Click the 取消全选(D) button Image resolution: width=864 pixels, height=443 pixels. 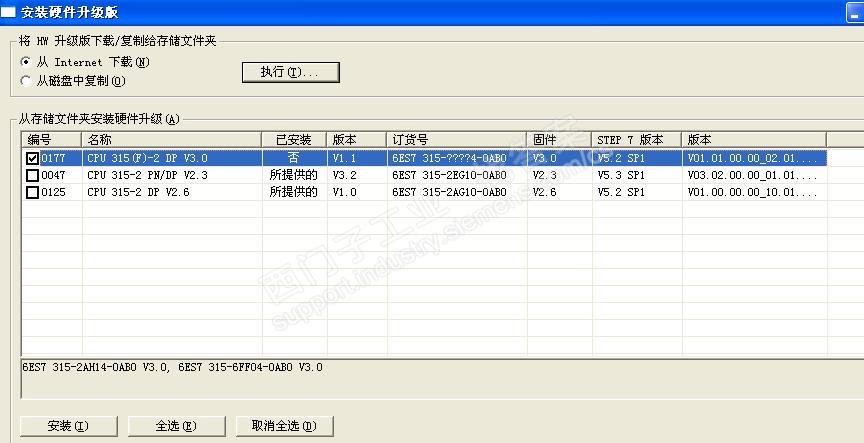(x=284, y=426)
